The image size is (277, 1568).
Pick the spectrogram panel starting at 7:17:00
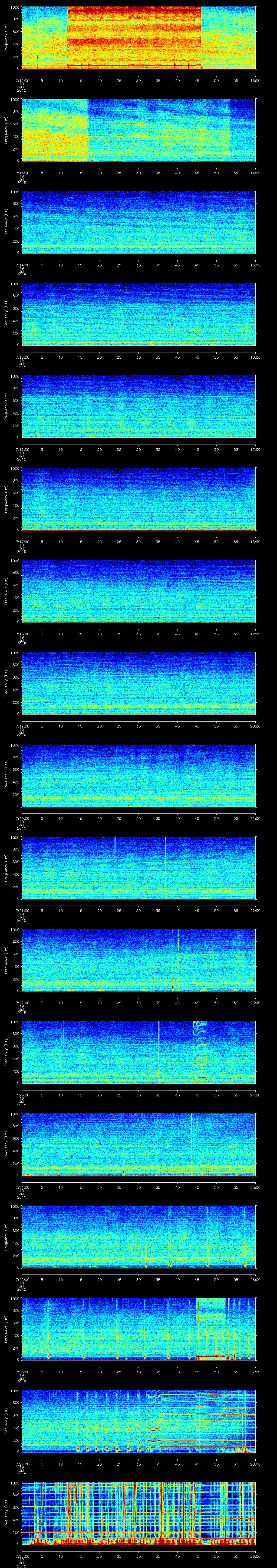tap(139, 499)
